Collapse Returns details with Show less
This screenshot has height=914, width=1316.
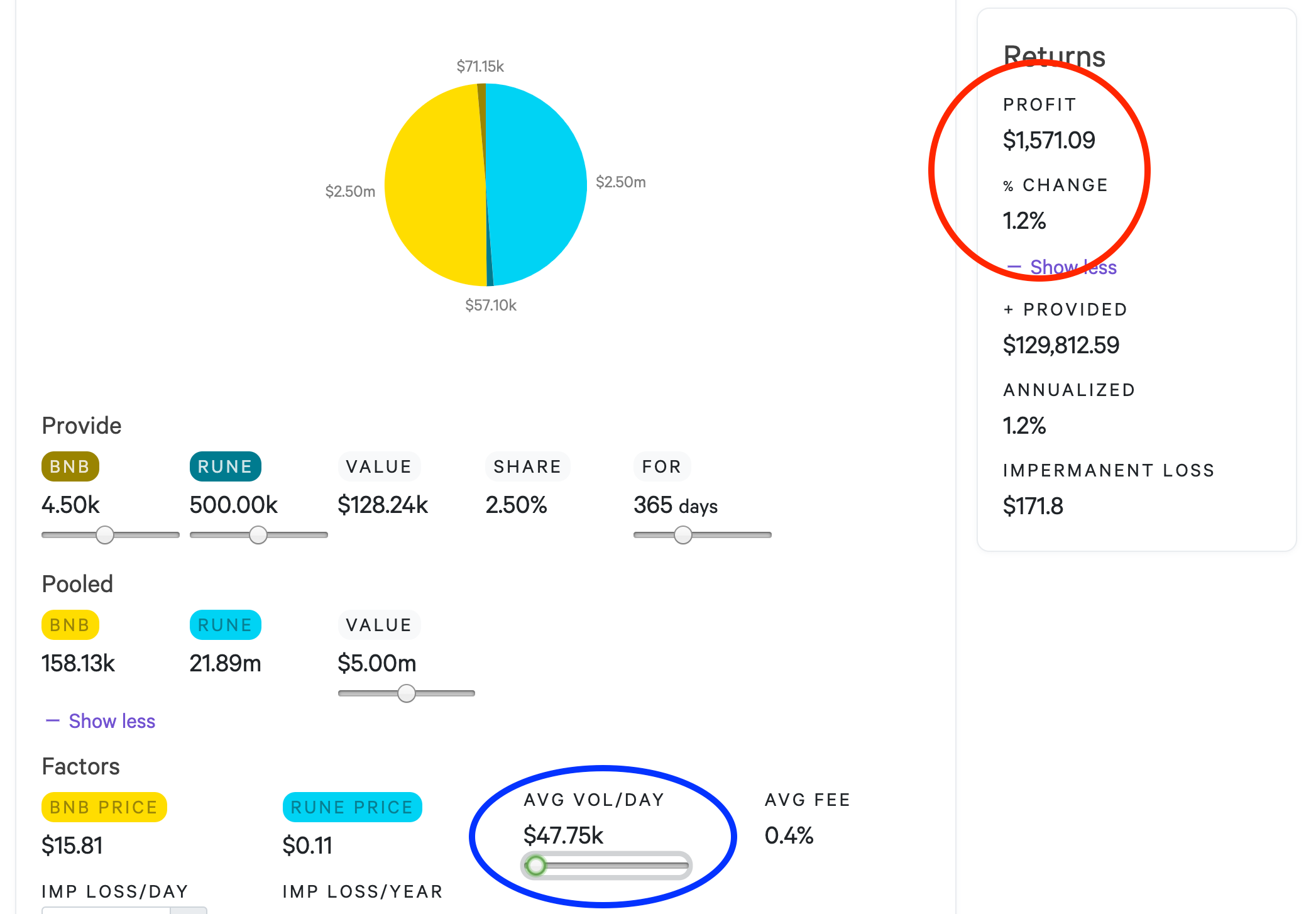1061,267
